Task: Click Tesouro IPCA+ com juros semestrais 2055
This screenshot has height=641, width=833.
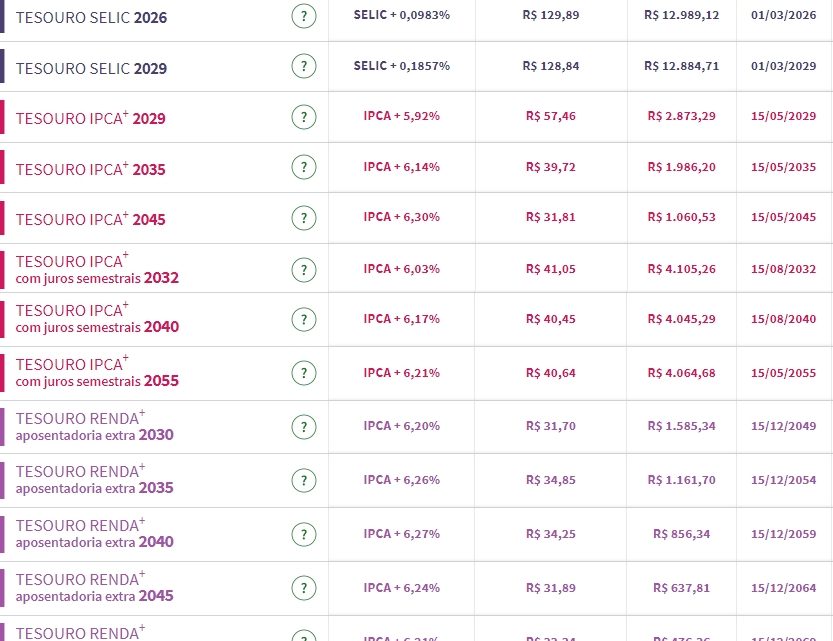Action: pyautogui.click(x=97, y=372)
